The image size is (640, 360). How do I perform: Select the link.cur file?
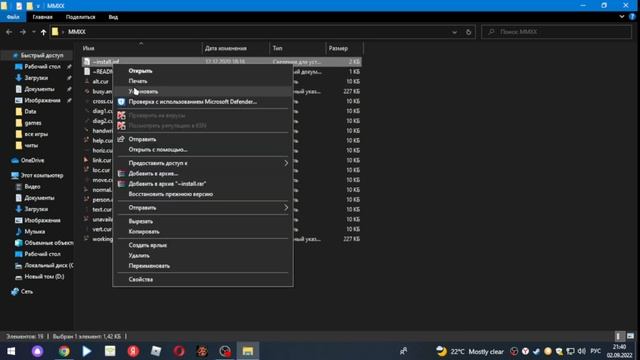[102, 160]
